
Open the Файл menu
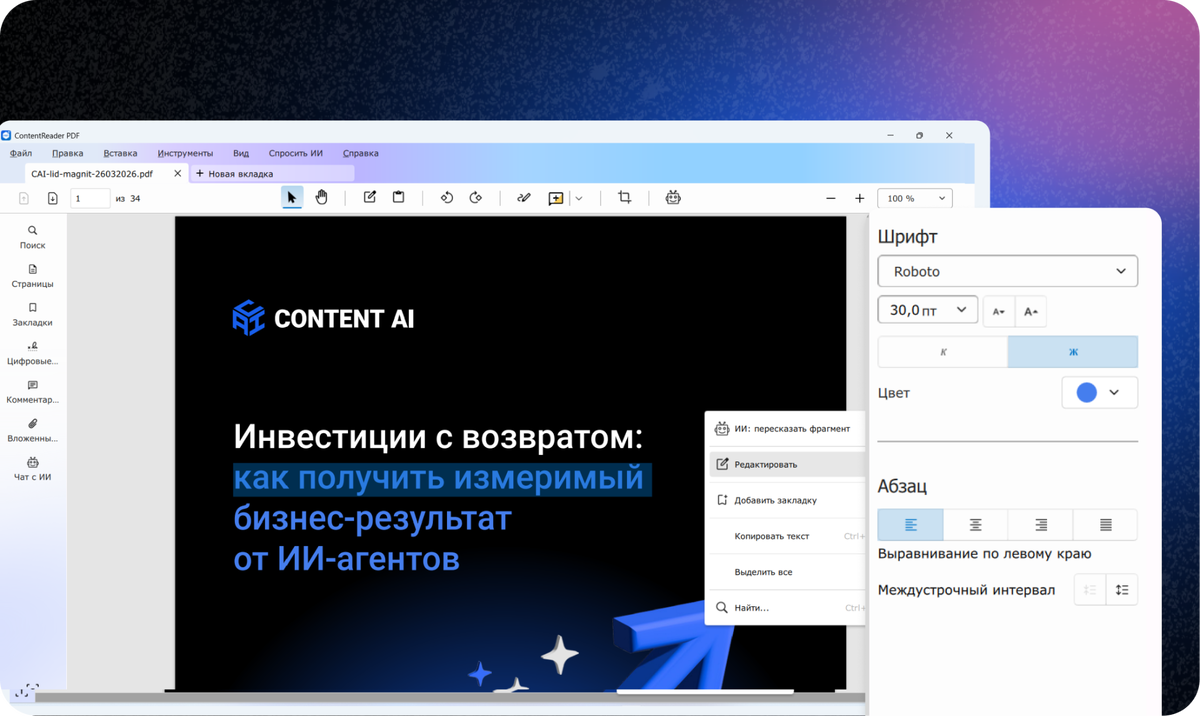coord(21,153)
